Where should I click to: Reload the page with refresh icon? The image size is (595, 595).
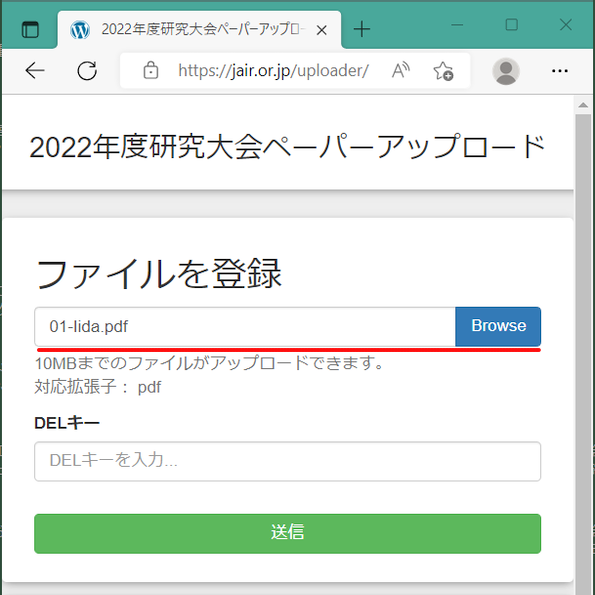click(x=87, y=71)
